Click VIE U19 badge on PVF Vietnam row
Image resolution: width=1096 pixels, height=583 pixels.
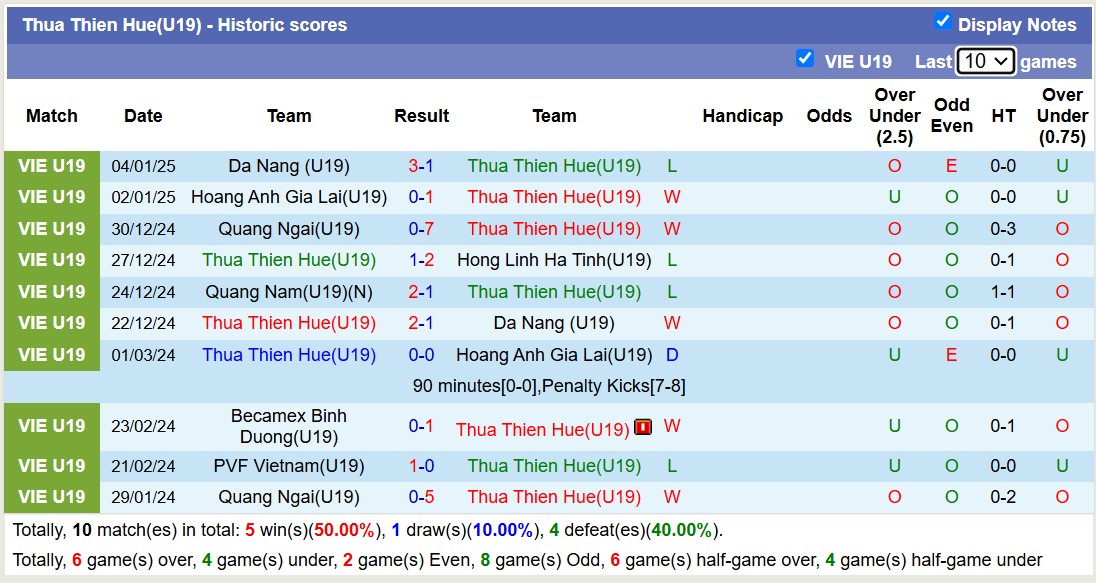[51, 465]
